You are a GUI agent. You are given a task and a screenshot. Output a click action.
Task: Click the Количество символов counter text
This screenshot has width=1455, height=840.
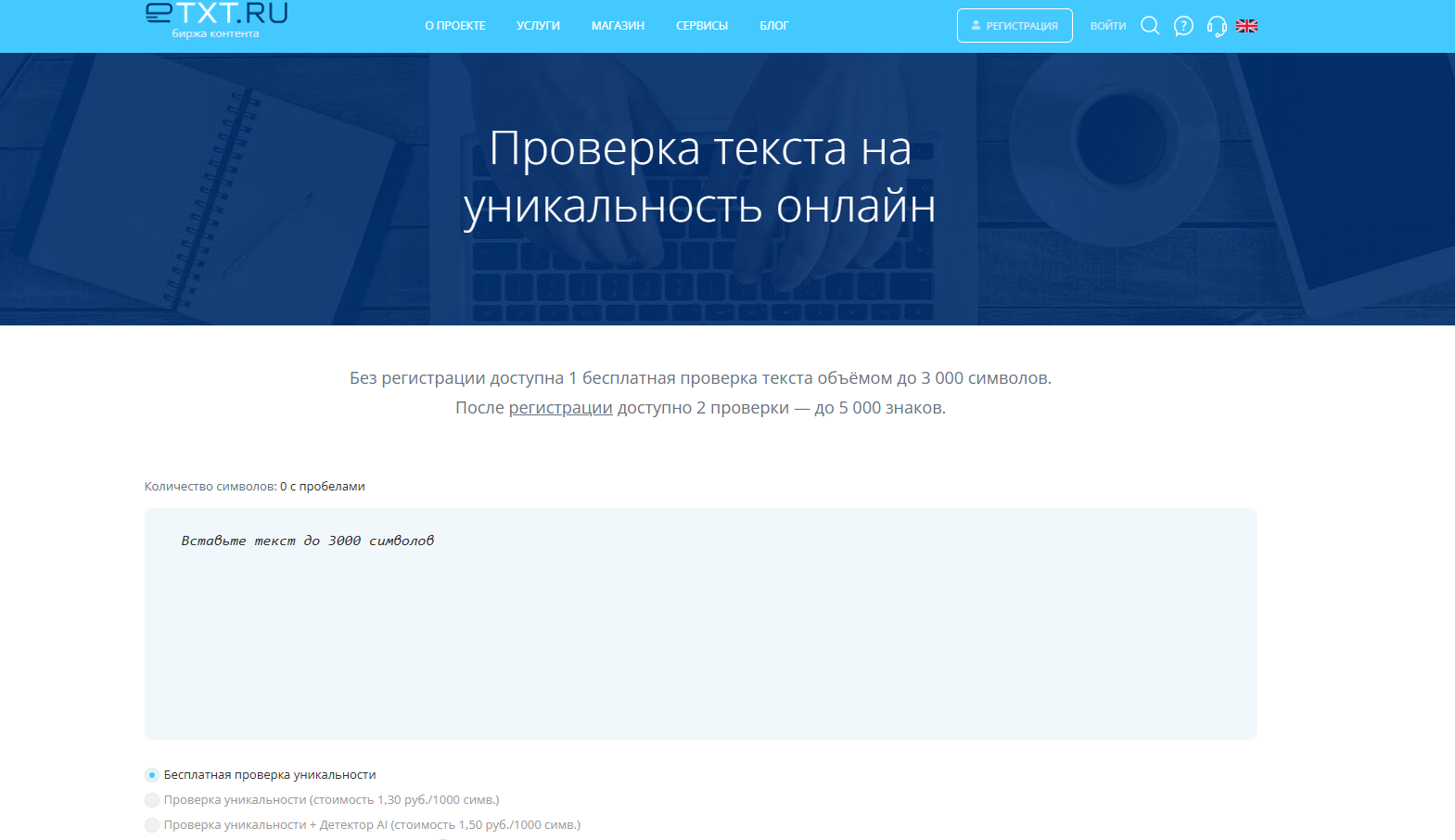(x=255, y=487)
